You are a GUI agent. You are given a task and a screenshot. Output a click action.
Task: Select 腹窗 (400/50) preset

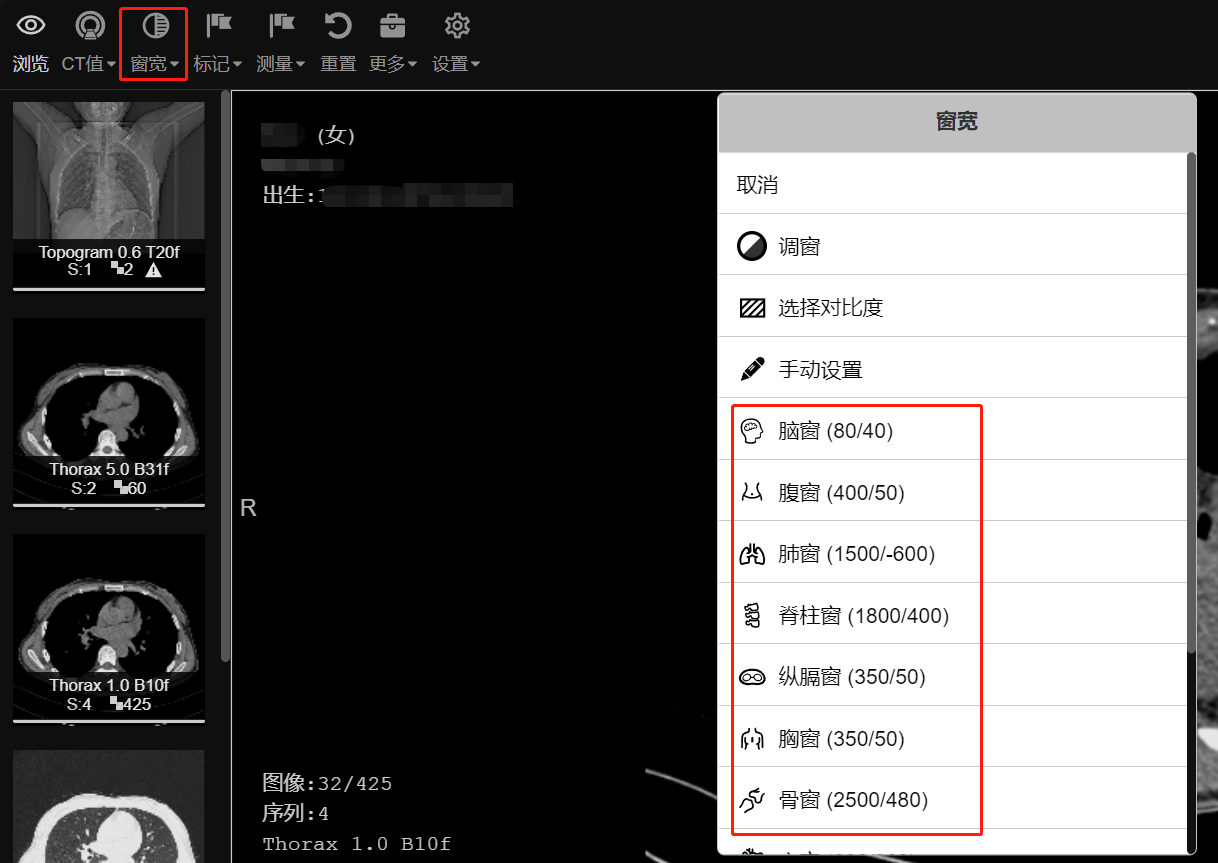[952, 492]
